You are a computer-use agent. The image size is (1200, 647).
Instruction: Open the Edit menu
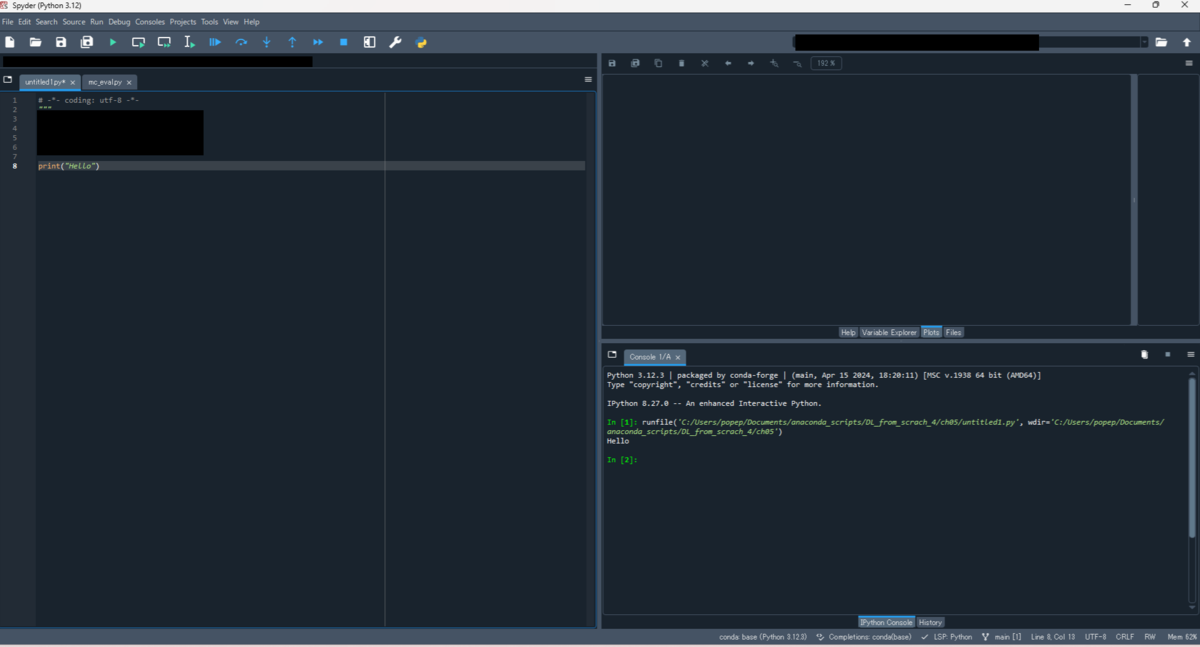click(x=25, y=22)
